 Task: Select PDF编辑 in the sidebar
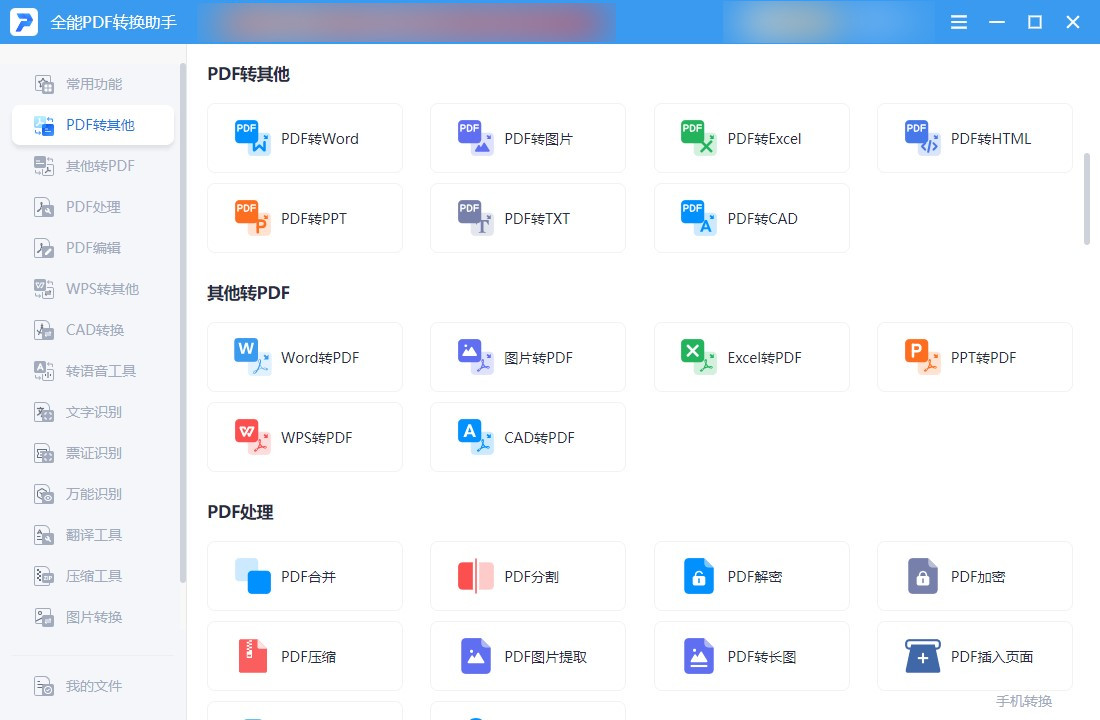click(93, 248)
